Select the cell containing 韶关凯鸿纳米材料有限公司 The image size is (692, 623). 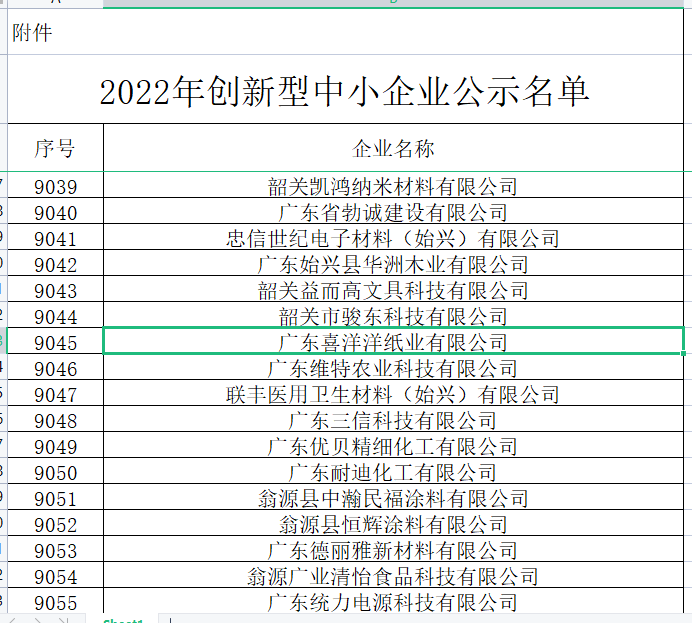tap(393, 186)
